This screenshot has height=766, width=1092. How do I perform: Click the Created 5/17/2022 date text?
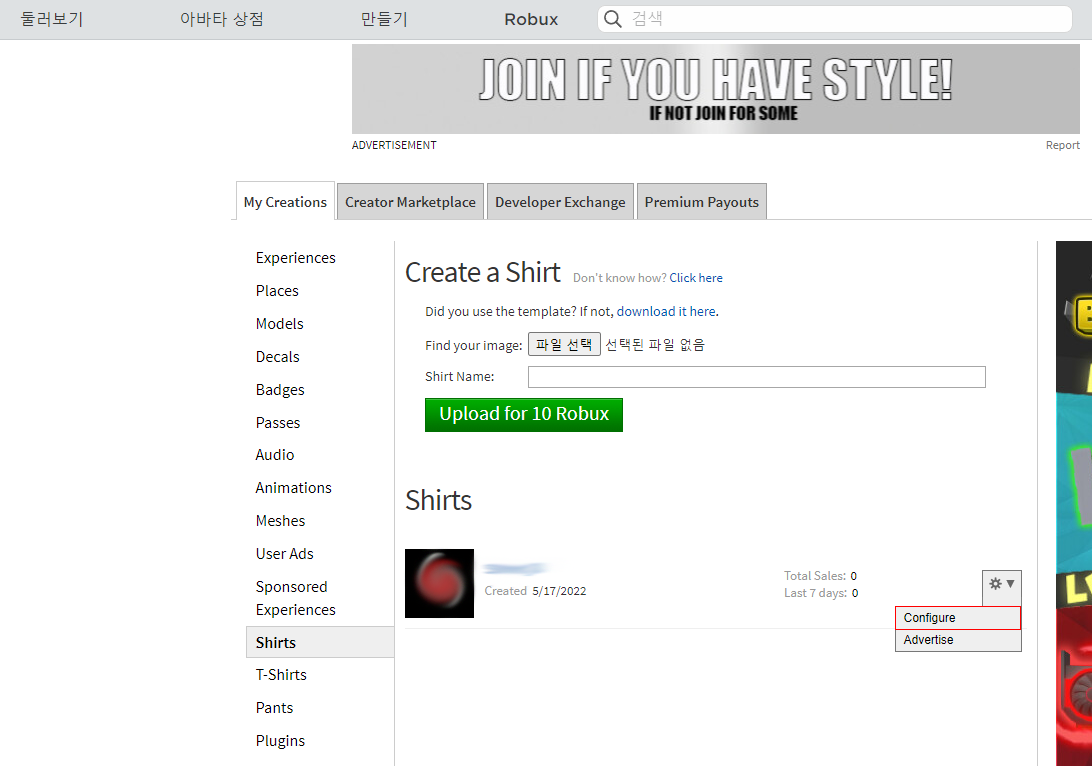click(x=535, y=591)
